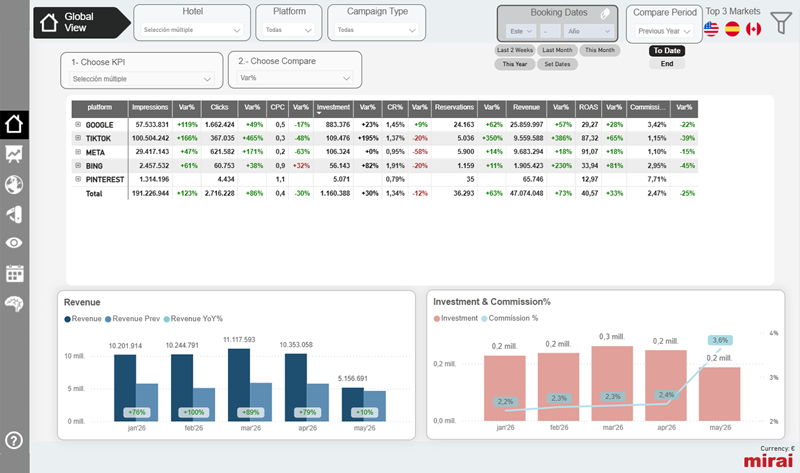Click the mirai logo
This screenshot has width=800, height=473.
pyautogui.click(x=768, y=461)
